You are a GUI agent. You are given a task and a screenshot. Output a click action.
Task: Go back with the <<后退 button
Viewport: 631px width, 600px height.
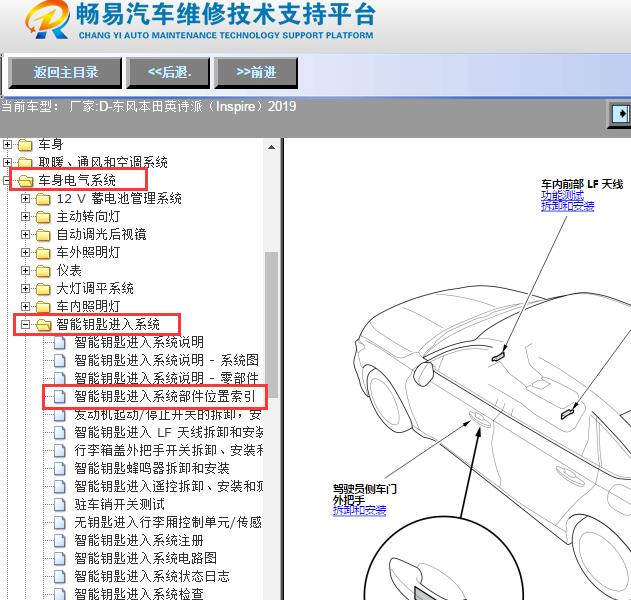tap(168, 72)
